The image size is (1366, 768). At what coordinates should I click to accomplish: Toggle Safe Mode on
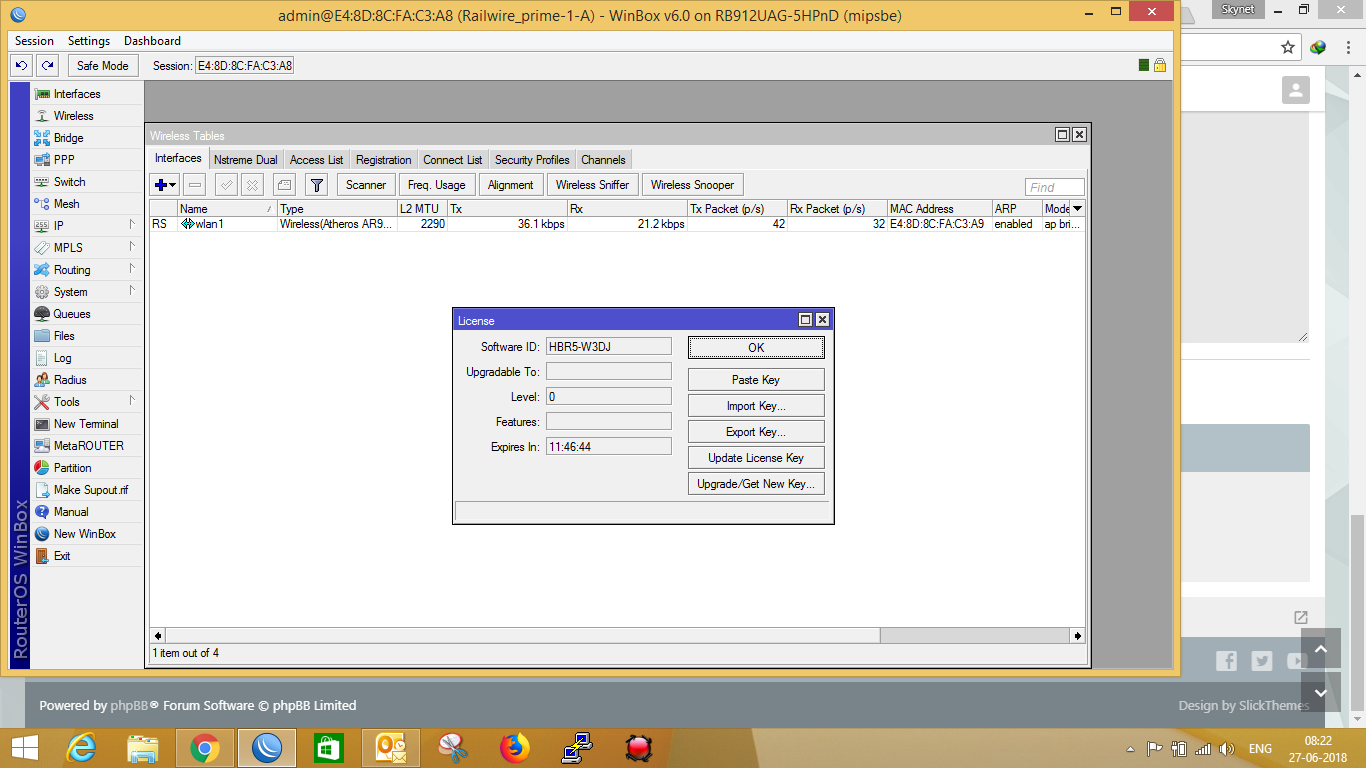(x=103, y=65)
